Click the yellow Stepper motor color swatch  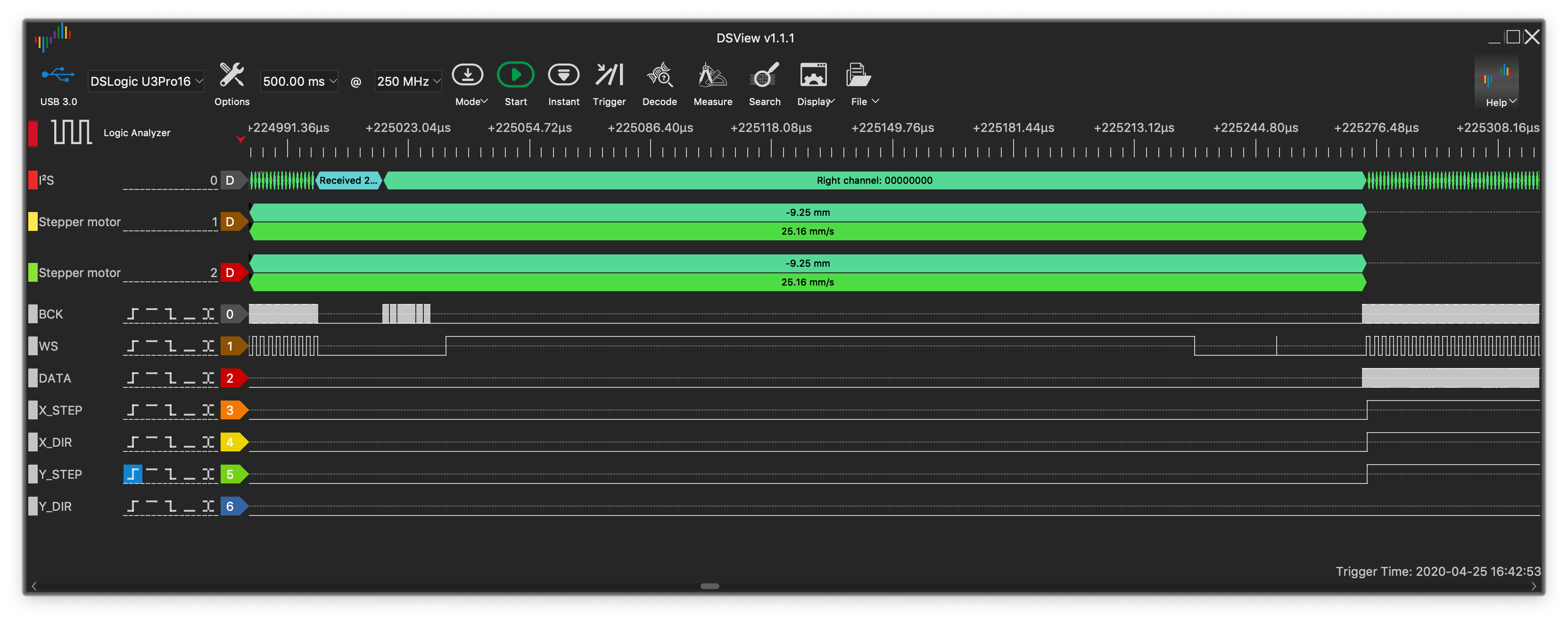point(33,221)
